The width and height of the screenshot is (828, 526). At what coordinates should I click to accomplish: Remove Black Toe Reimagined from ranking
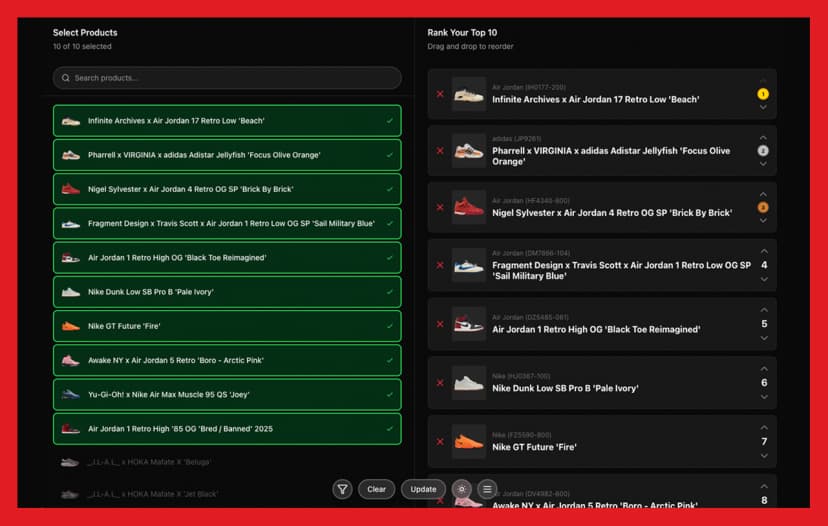click(440, 324)
